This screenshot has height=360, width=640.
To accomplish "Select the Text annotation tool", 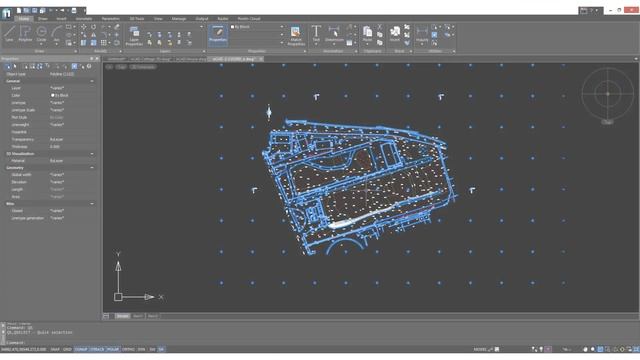I will point(316,33).
